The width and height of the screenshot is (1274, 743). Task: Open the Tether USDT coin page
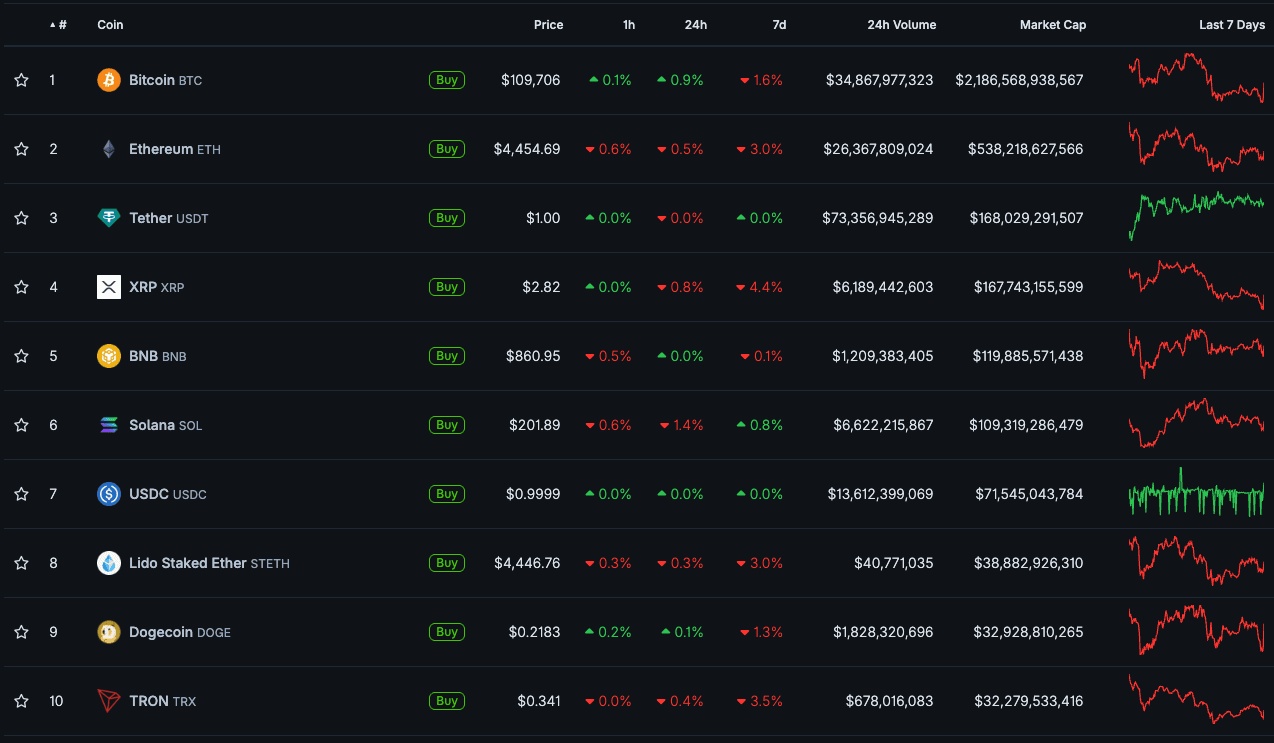169,218
